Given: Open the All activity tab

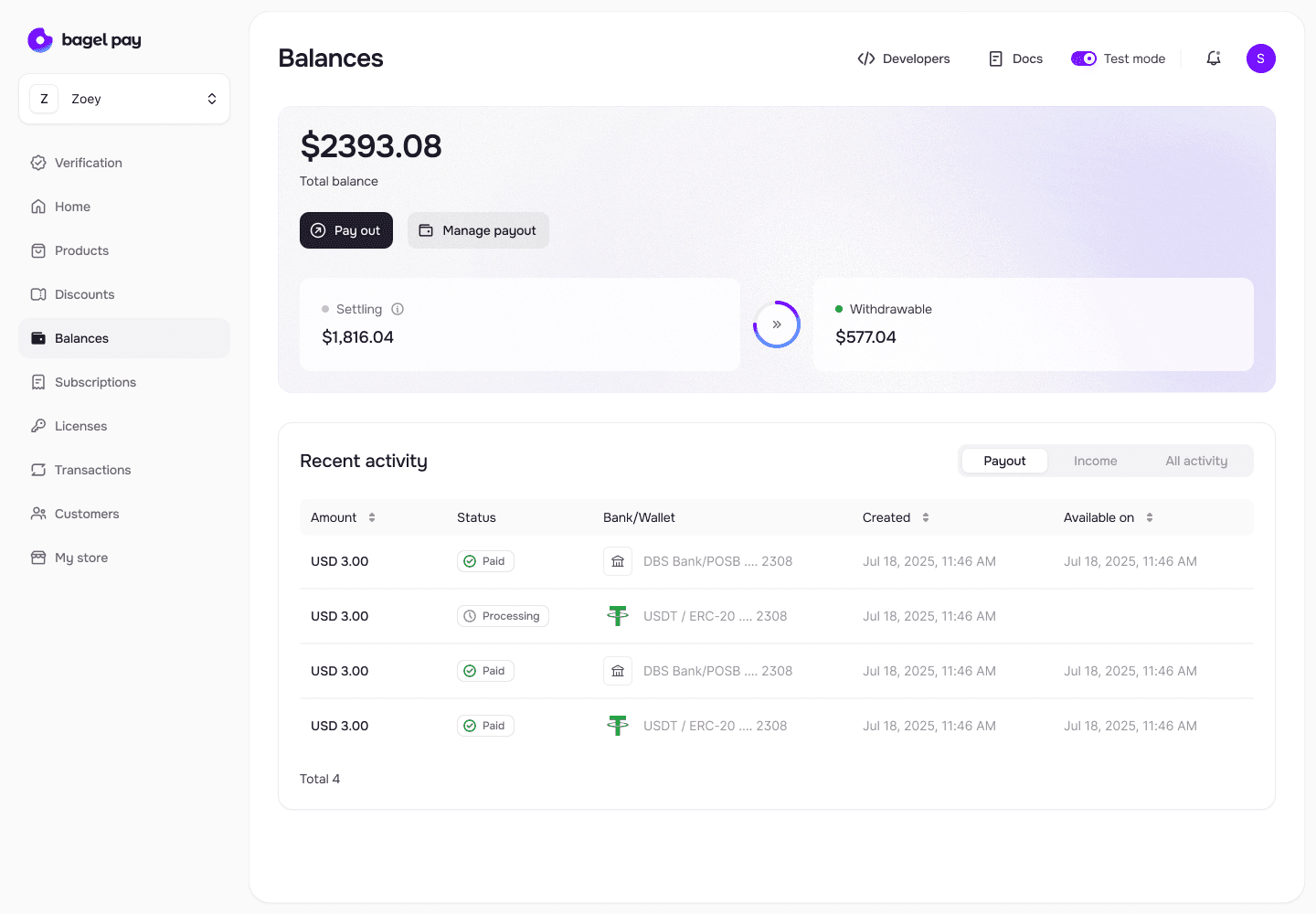Looking at the screenshot, I should pyautogui.click(x=1195, y=460).
